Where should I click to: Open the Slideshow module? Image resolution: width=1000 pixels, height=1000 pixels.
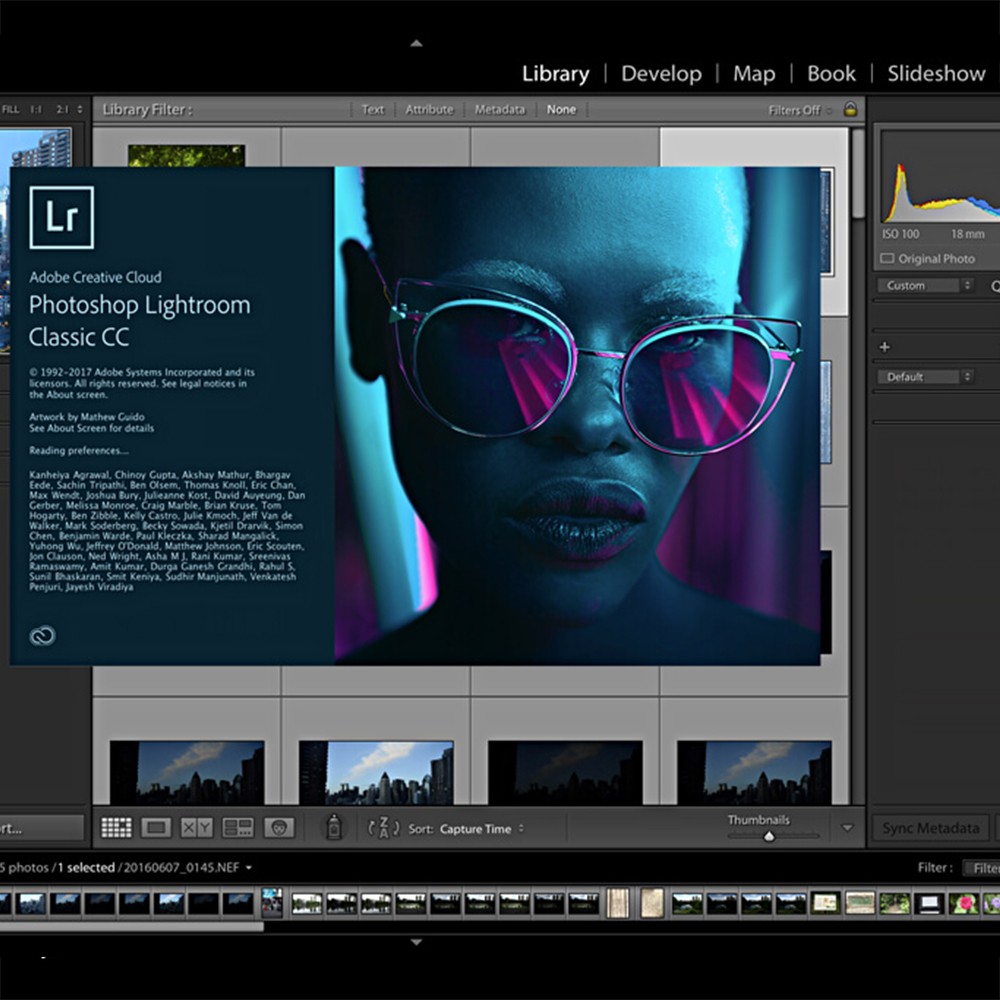coord(936,73)
